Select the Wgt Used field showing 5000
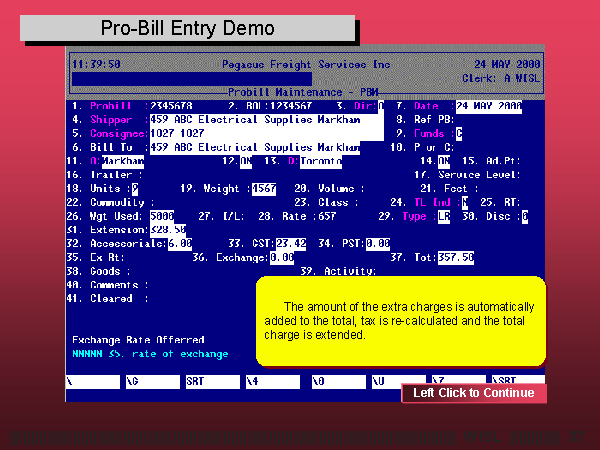The width and height of the screenshot is (600, 450). pos(161,216)
